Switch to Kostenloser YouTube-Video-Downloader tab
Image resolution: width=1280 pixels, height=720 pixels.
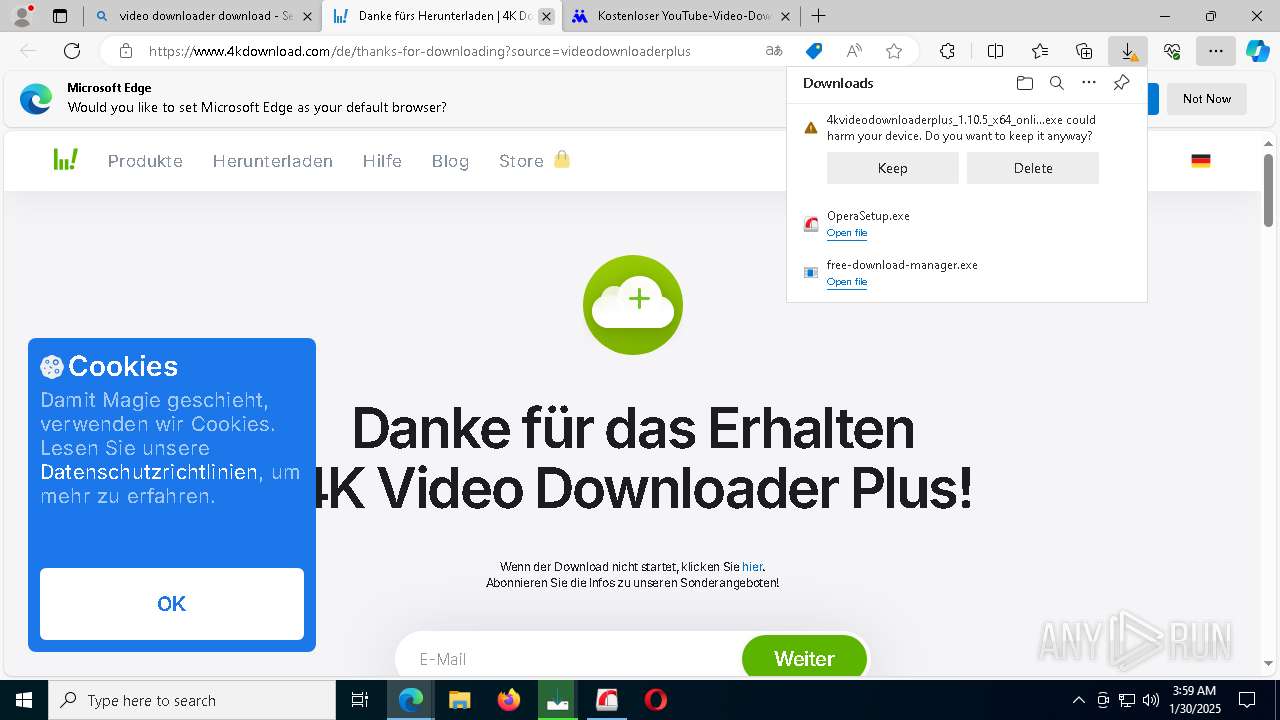pos(684,16)
